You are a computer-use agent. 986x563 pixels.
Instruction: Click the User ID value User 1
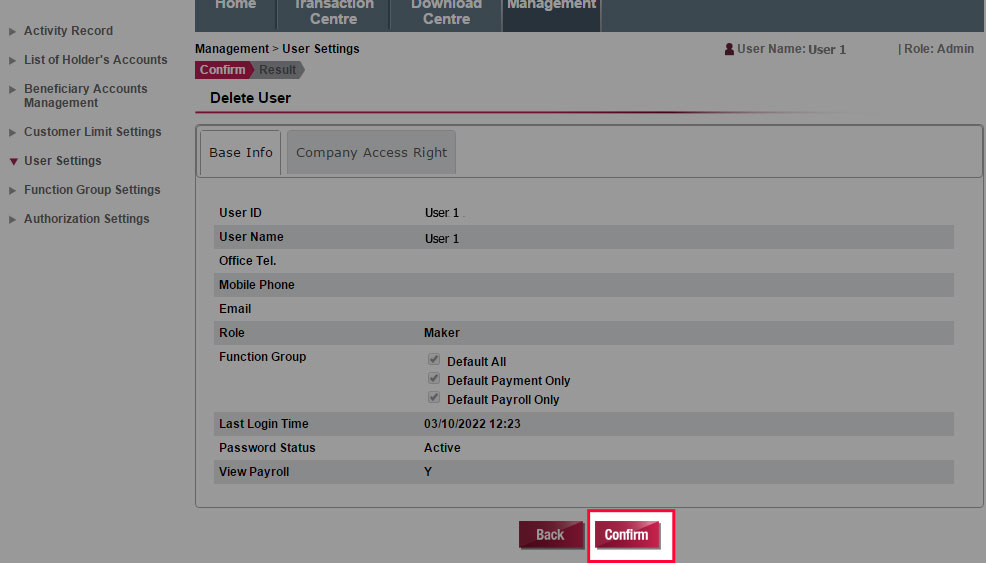(x=442, y=213)
